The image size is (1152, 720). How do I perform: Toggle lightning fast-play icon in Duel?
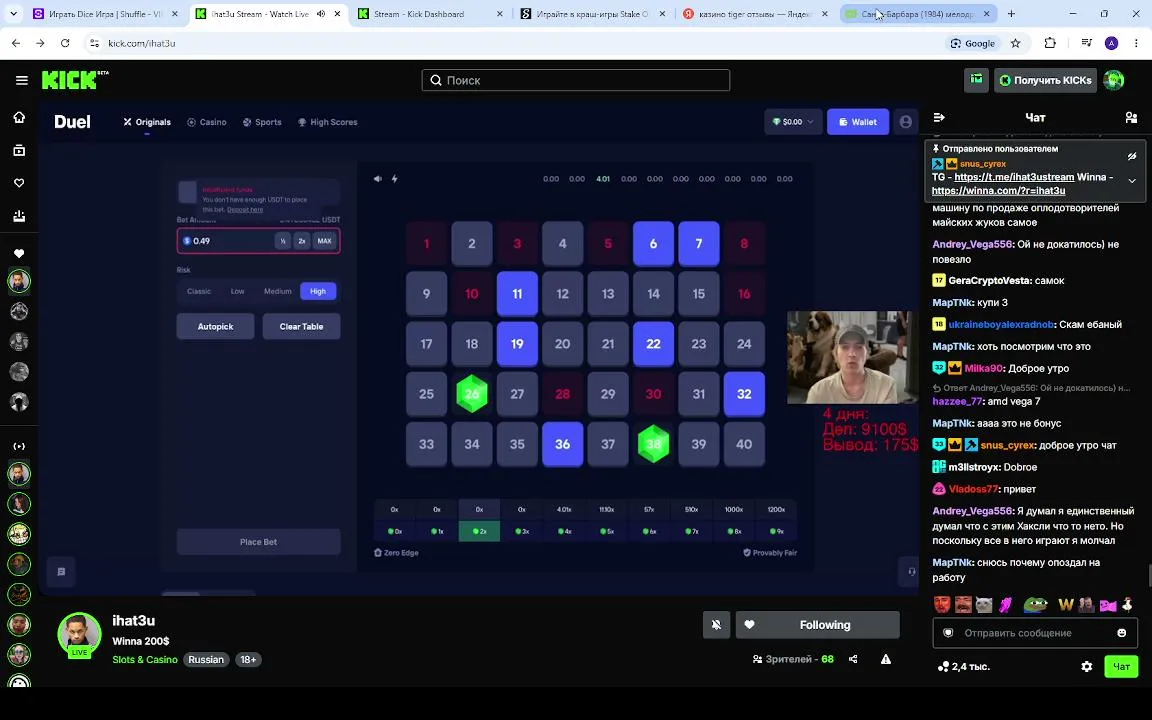click(395, 179)
